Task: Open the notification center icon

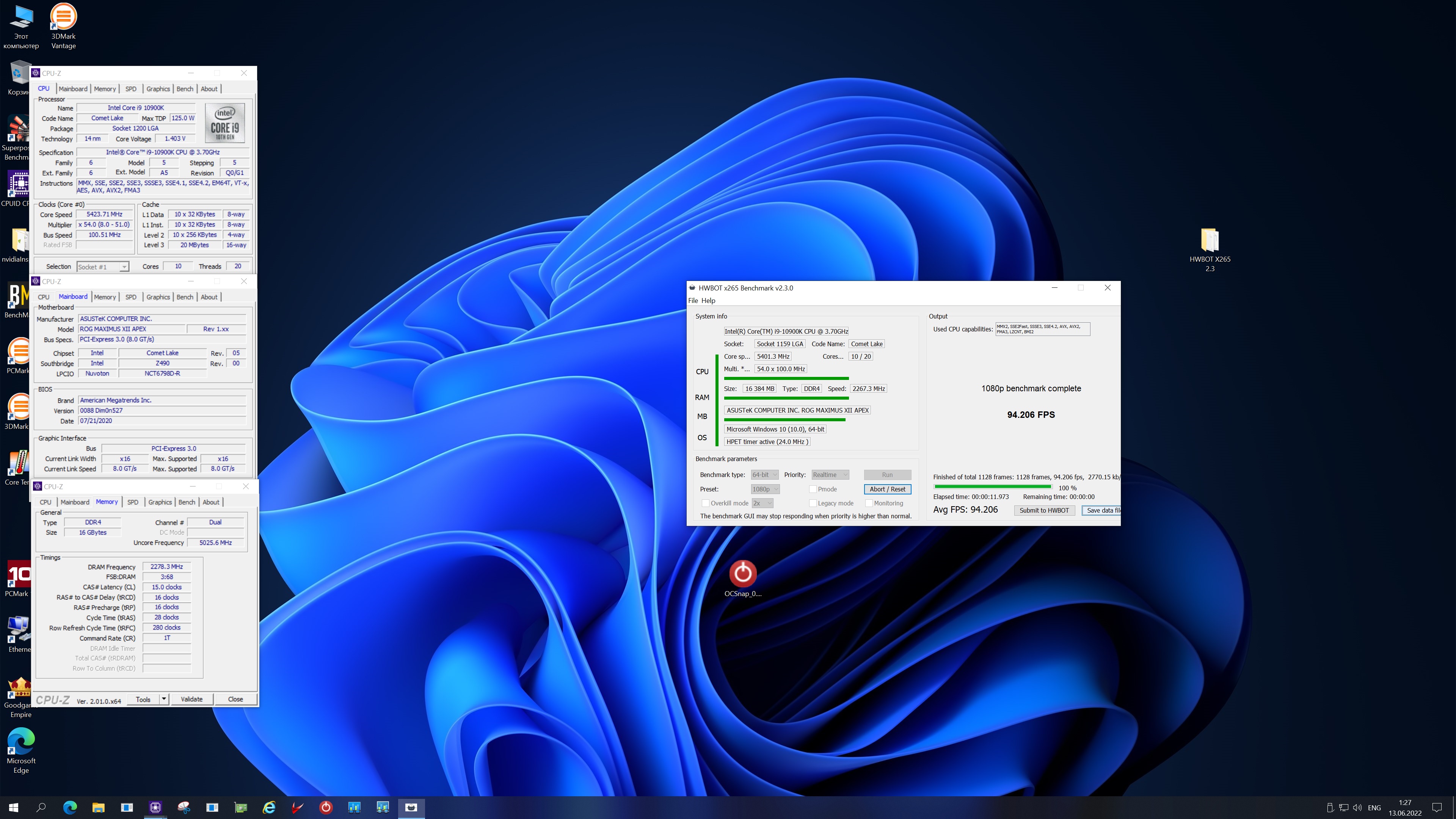Action: [1436, 808]
